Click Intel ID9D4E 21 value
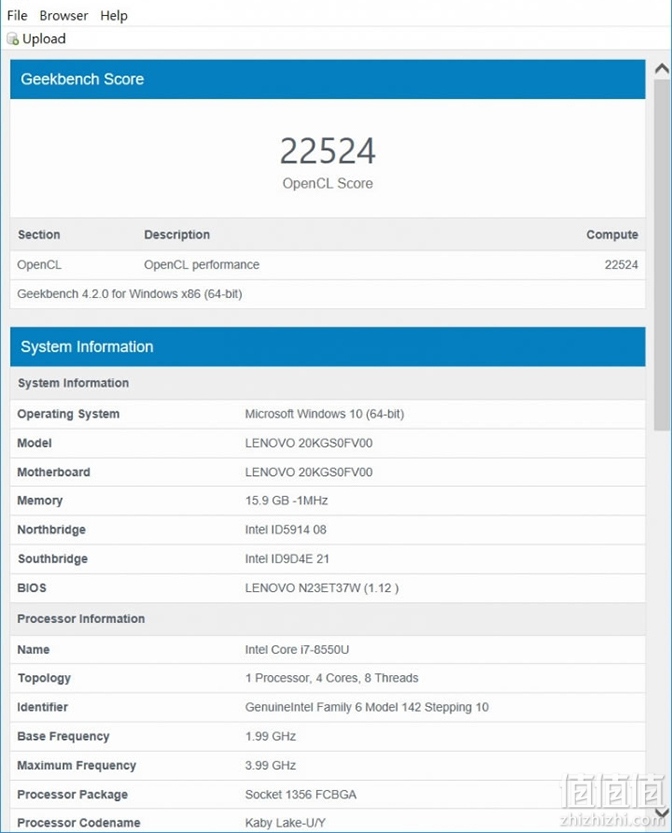 287,559
